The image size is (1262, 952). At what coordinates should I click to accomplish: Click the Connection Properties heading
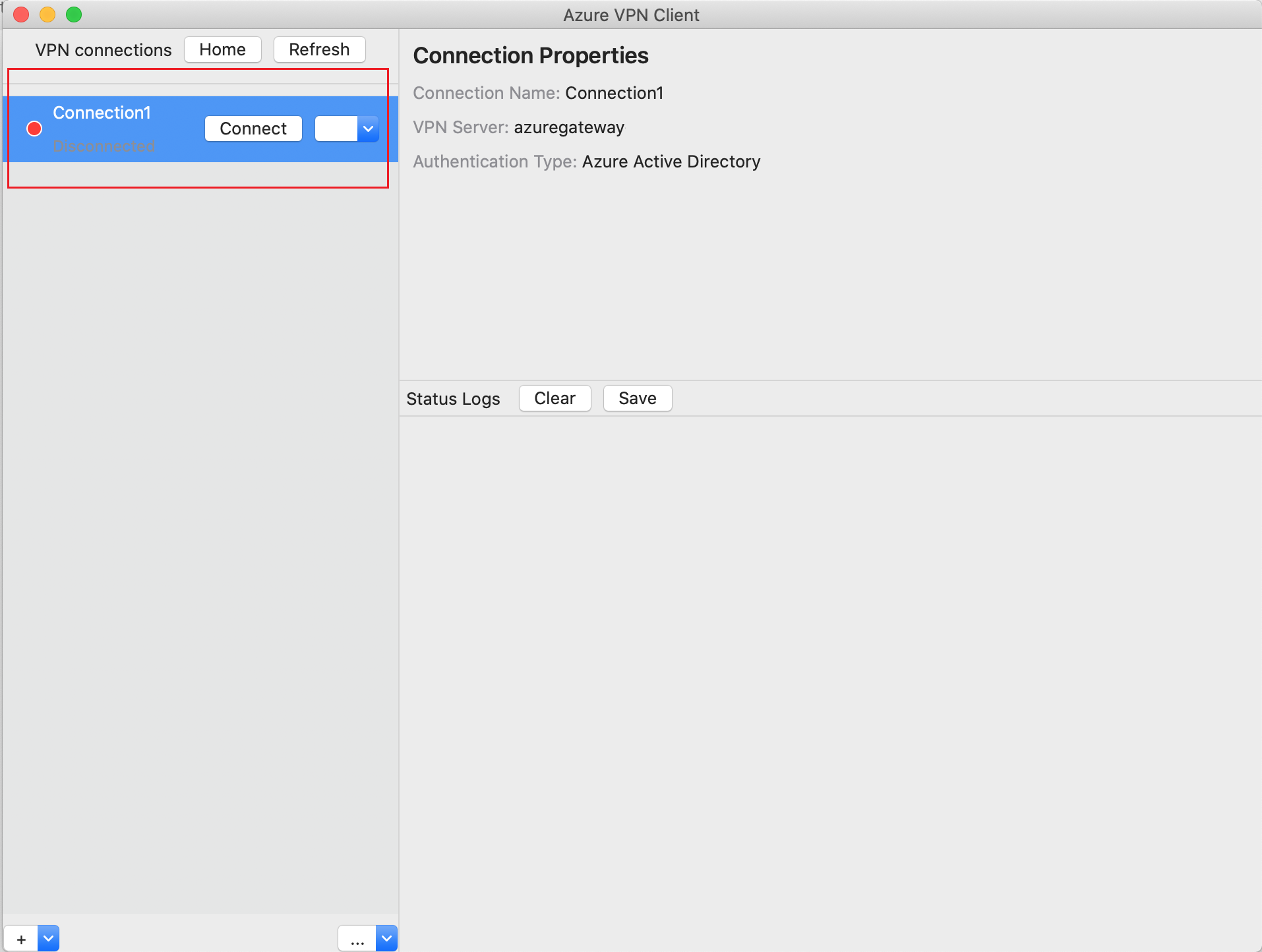531,55
